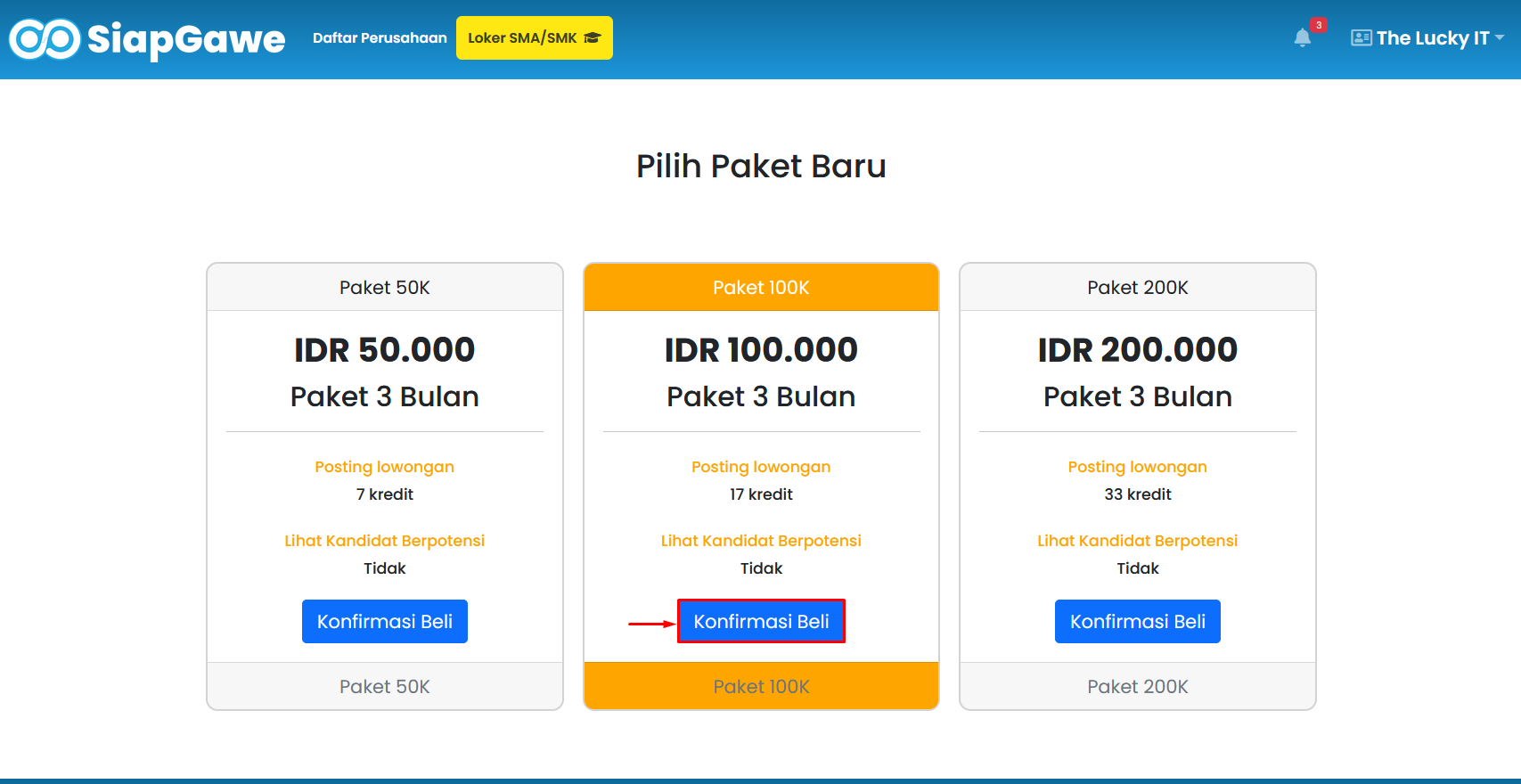This screenshot has width=1521, height=784.
Task: Click Pilih Paket Baru heading
Action: (x=761, y=166)
